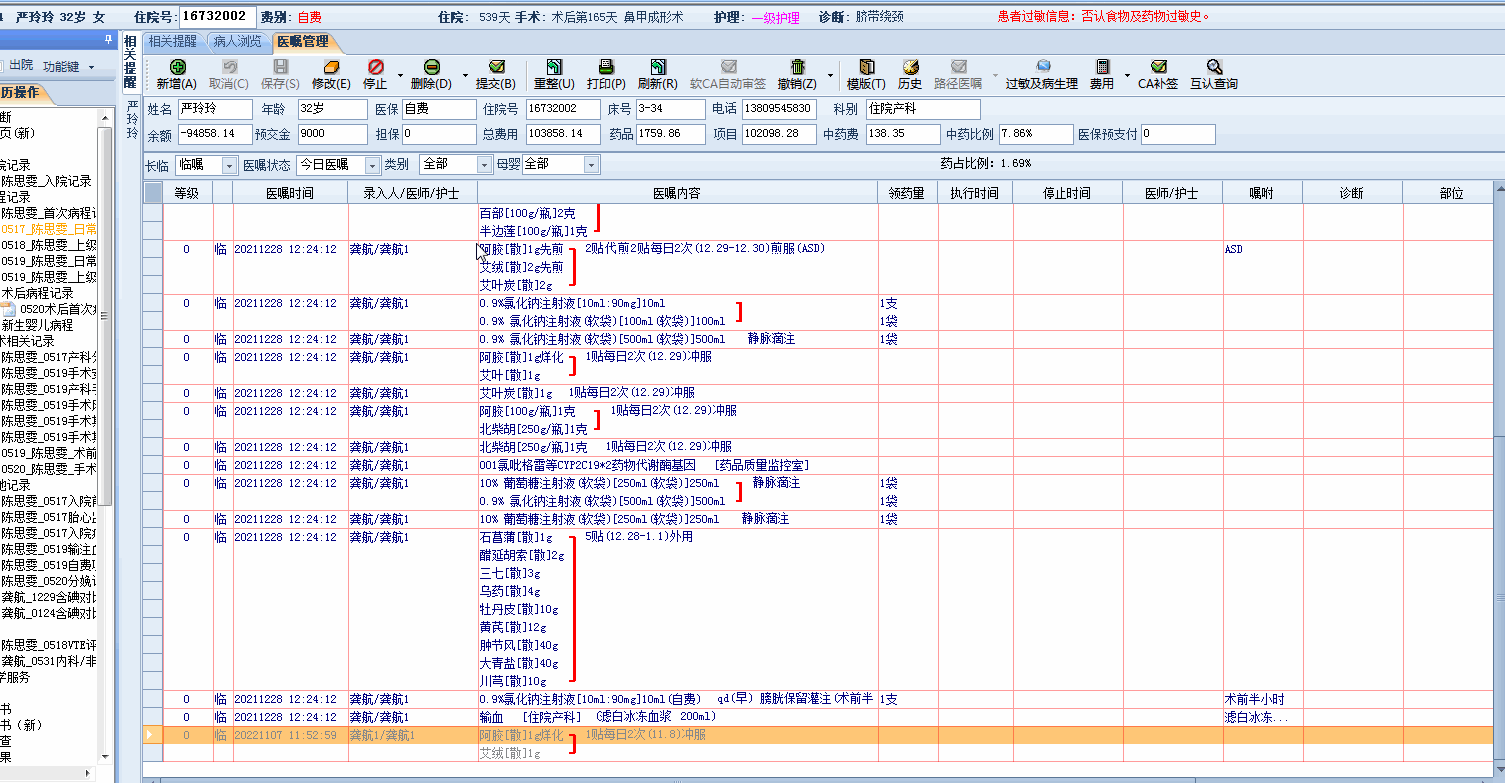Click the 新增(A) add order icon
This screenshot has width=1505, height=783.
click(176, 67)
